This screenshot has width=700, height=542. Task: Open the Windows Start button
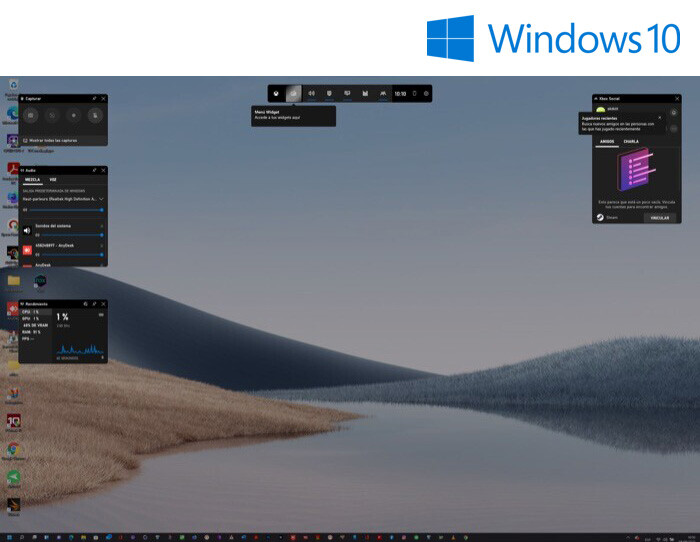[9, 538]
